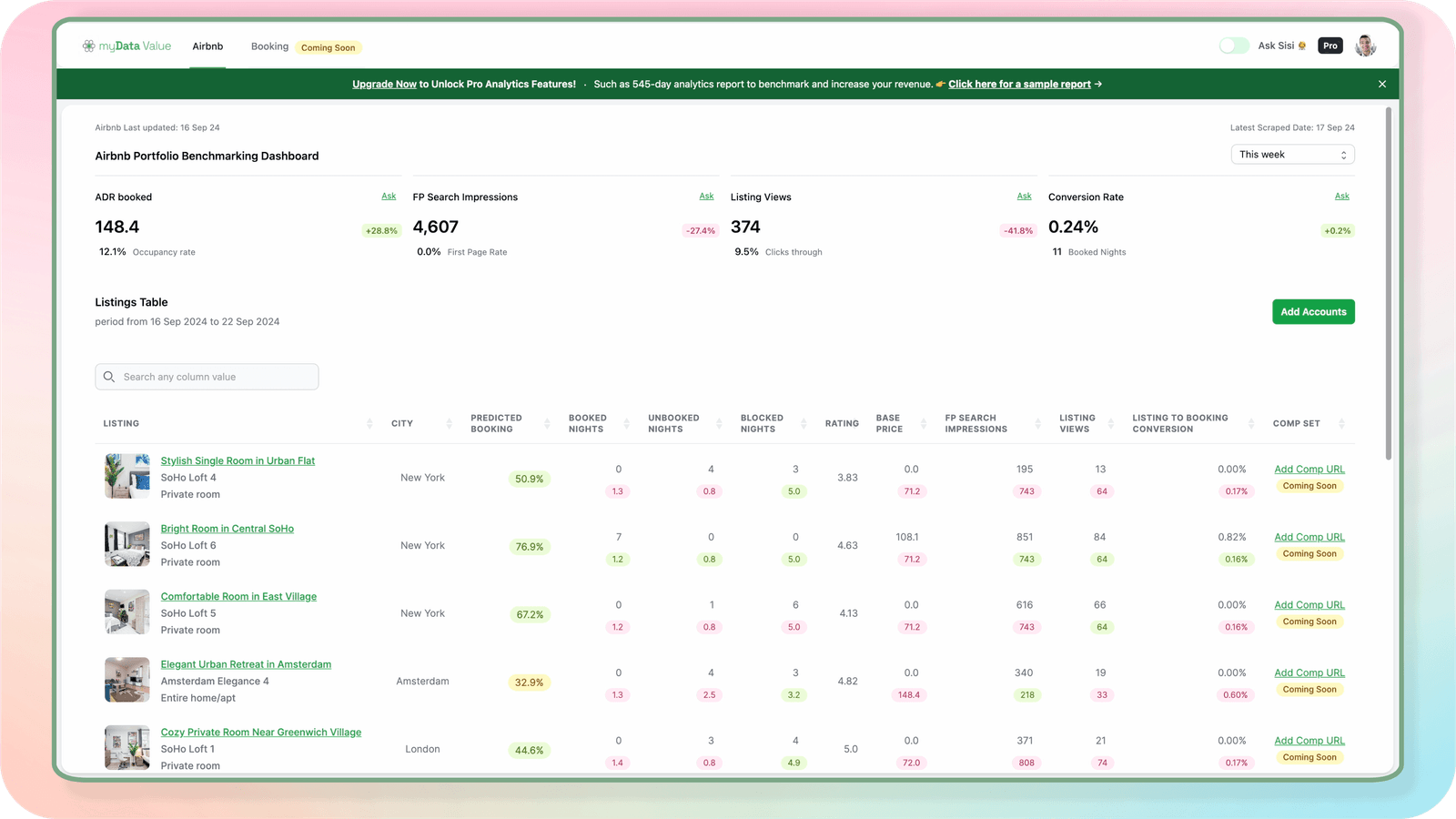This screenshot has width=1456, height=819.
Task: Sort by the City column
Action: click(x=450, y=424)
